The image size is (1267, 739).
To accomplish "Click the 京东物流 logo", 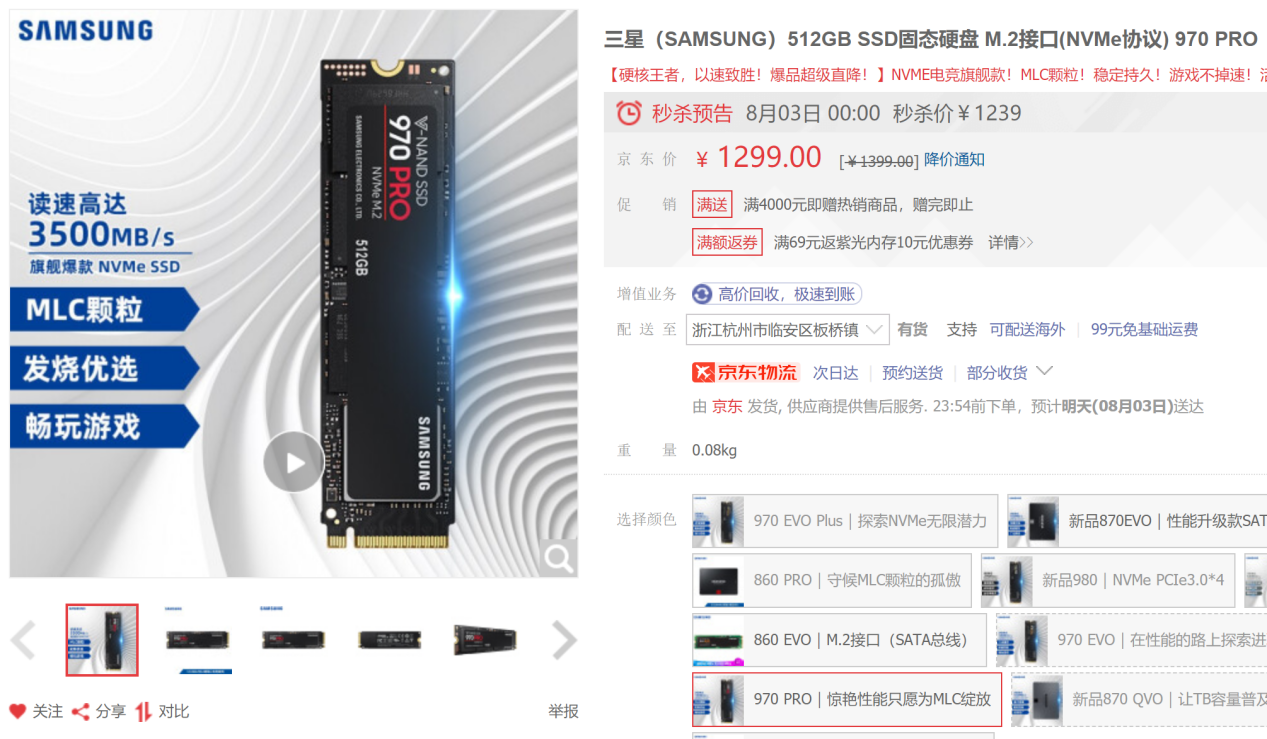I will pyautogui.click(x=746, y=372).
